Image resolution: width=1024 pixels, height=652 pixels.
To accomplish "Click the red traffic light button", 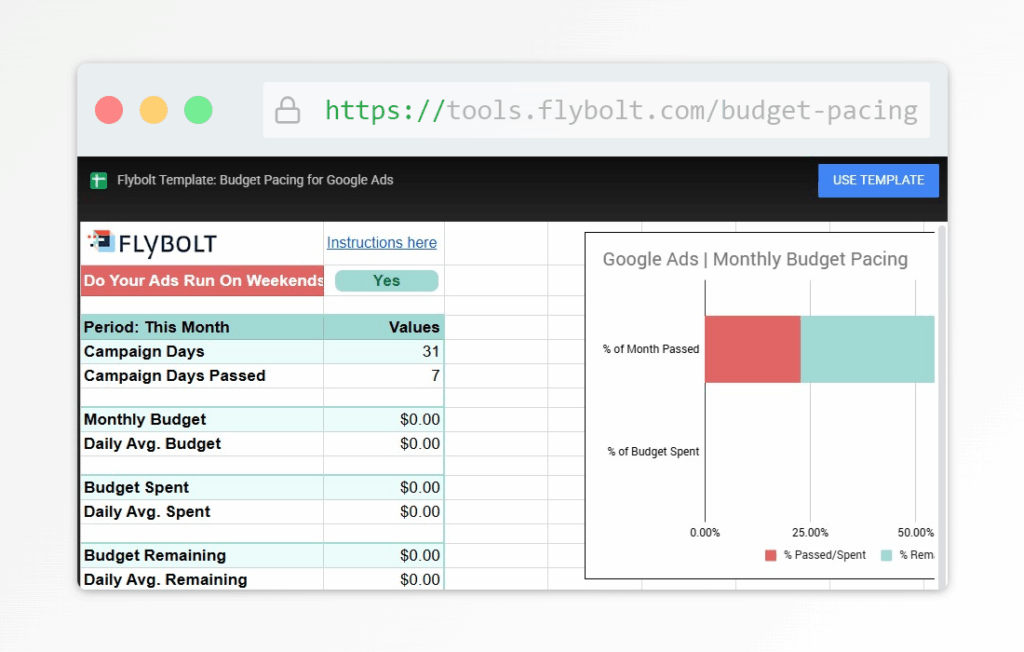I will [x=109, y=110].
